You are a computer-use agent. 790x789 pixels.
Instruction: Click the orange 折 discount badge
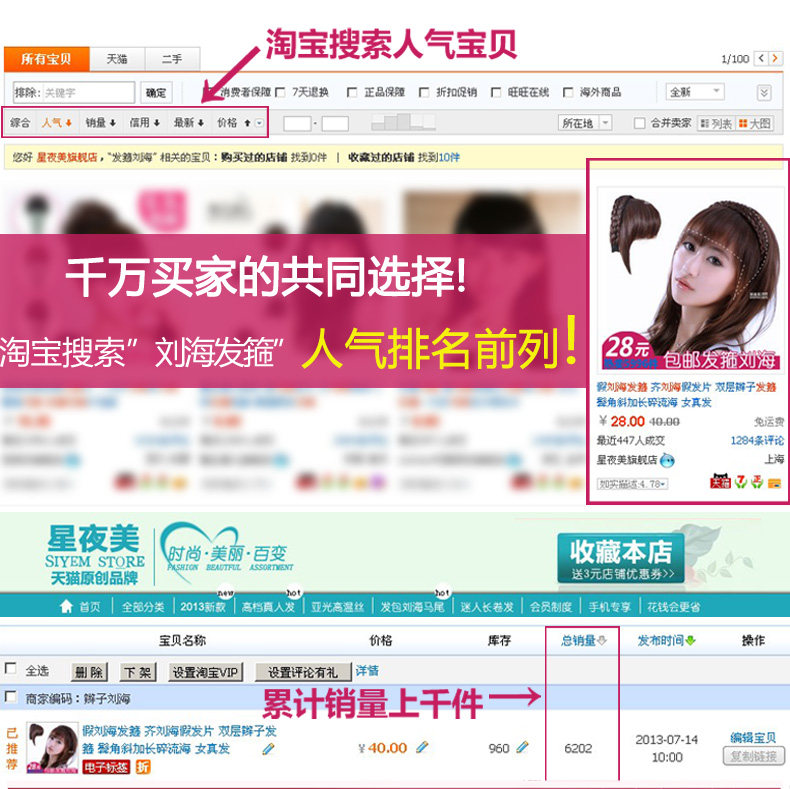pyautogui.click(x=143, y=767)
